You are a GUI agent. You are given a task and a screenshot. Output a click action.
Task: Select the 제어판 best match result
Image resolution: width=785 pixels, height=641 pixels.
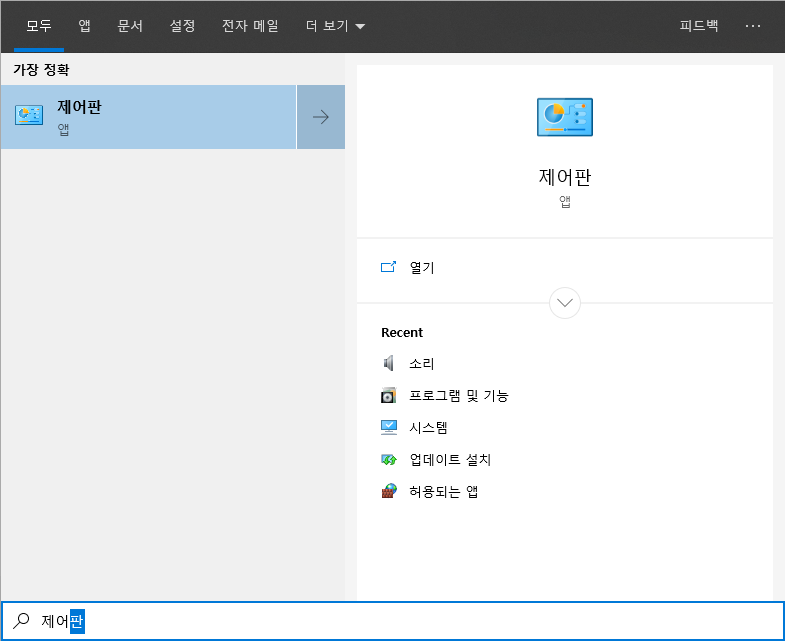(x=148, y=117)
